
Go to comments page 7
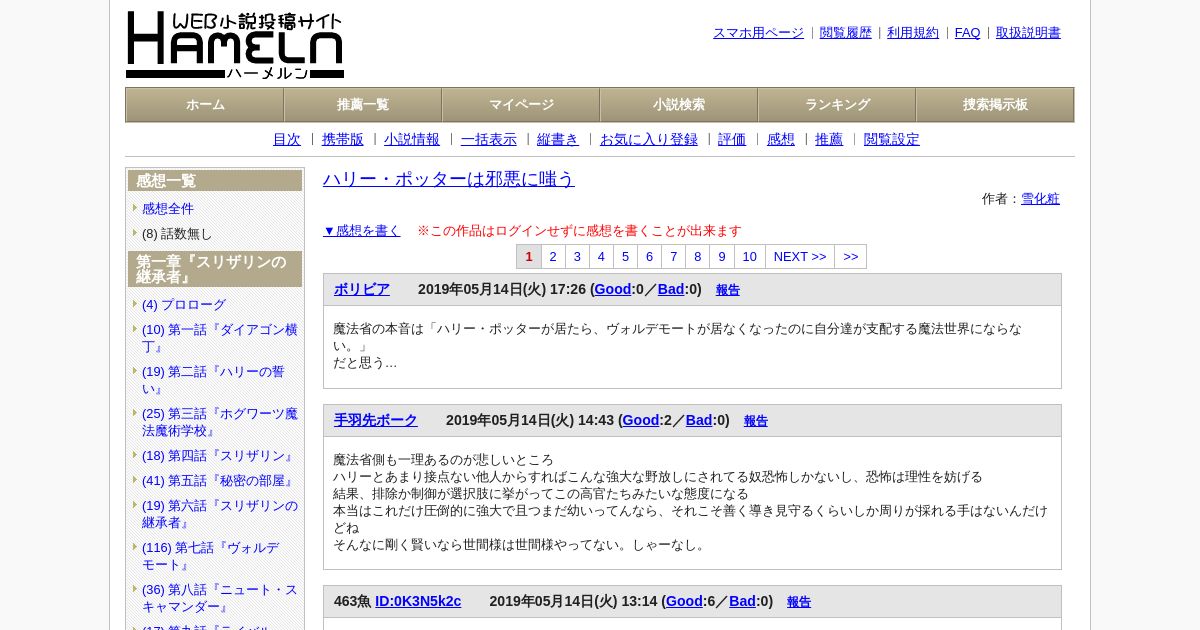tap(673, 257)
